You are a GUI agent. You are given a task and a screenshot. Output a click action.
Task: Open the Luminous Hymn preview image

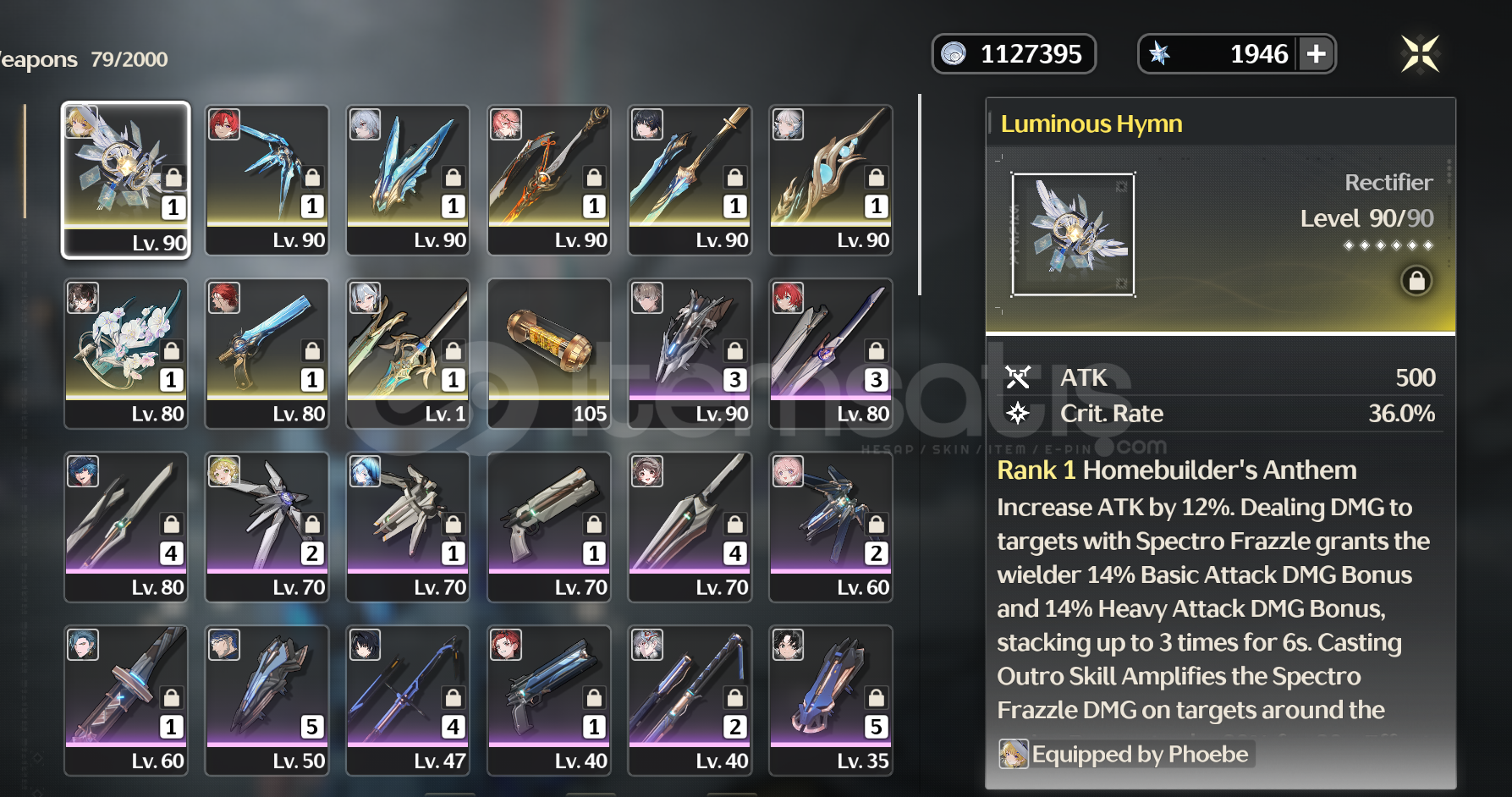[x=1073, y=234]
